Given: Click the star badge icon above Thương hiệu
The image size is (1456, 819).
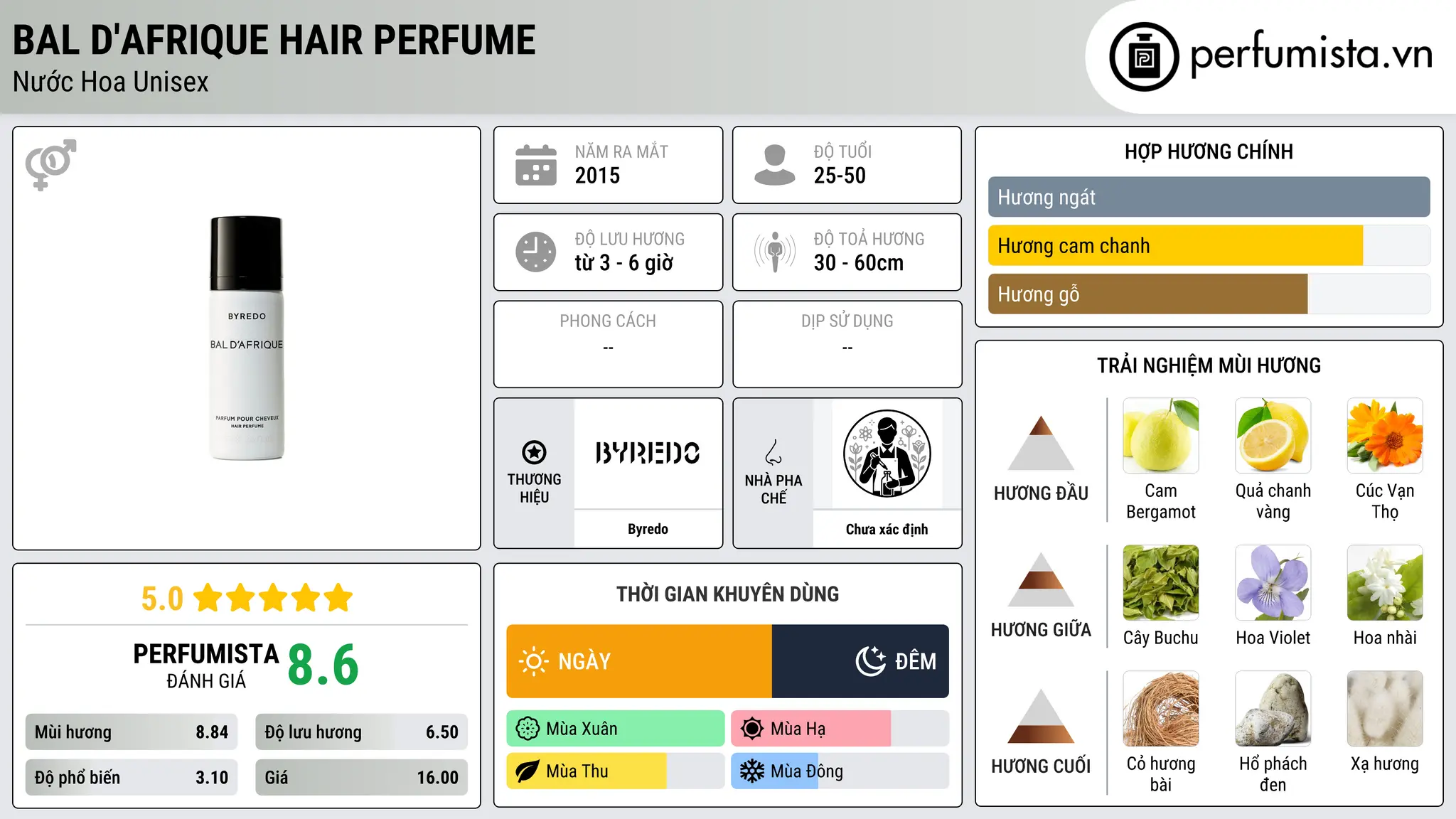Looking at the screenshot, I should point(534,452).
